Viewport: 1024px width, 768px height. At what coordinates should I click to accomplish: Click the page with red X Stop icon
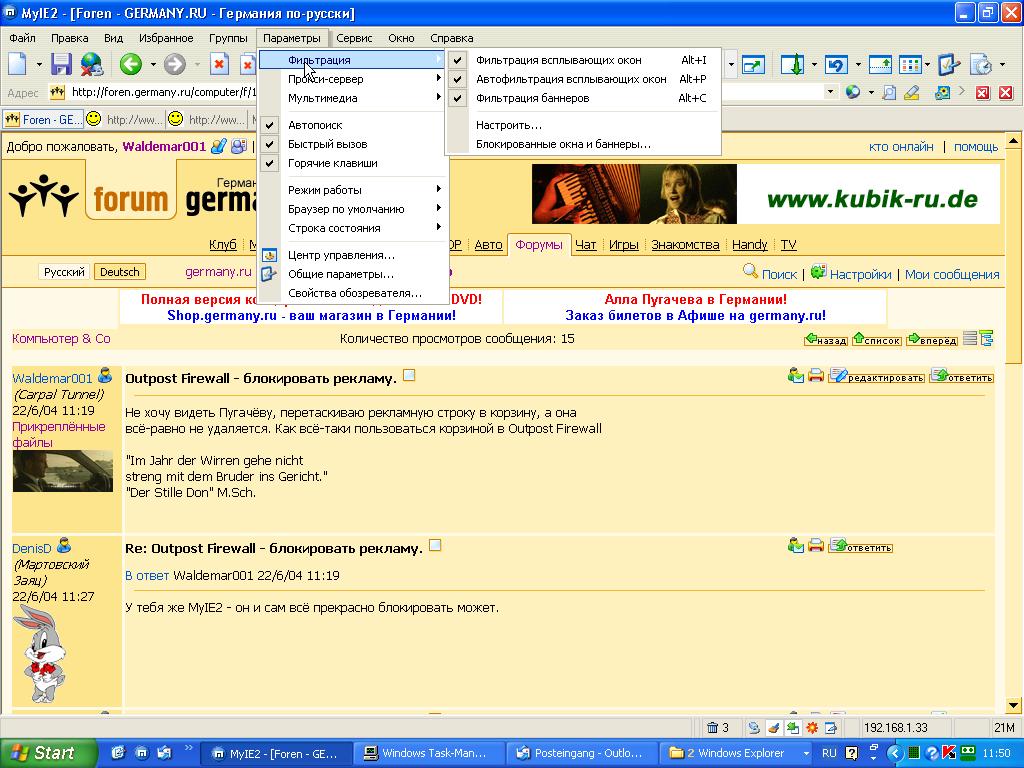(x=219, y=64)
